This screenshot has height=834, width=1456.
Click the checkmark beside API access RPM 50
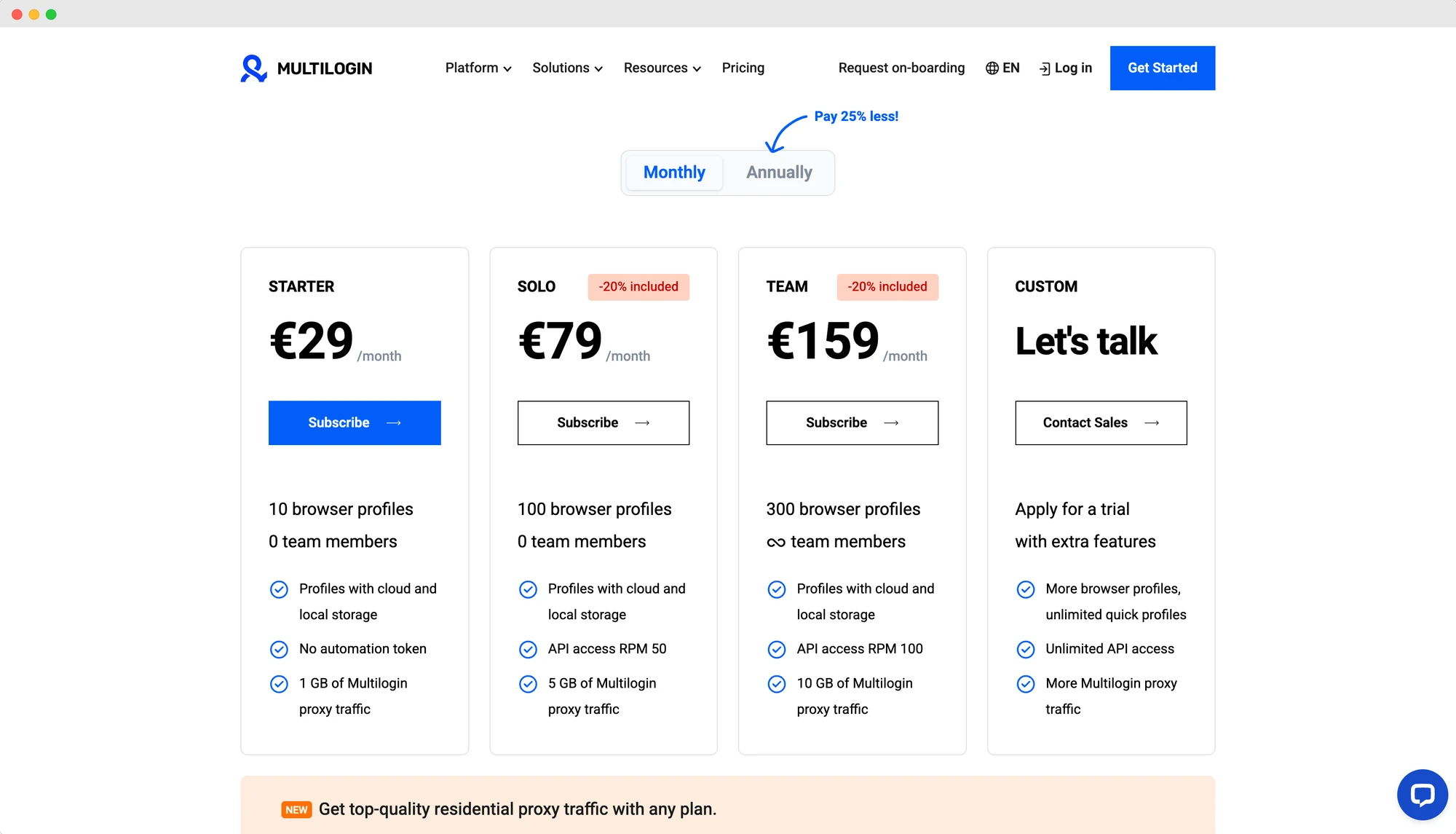(528, 649)
